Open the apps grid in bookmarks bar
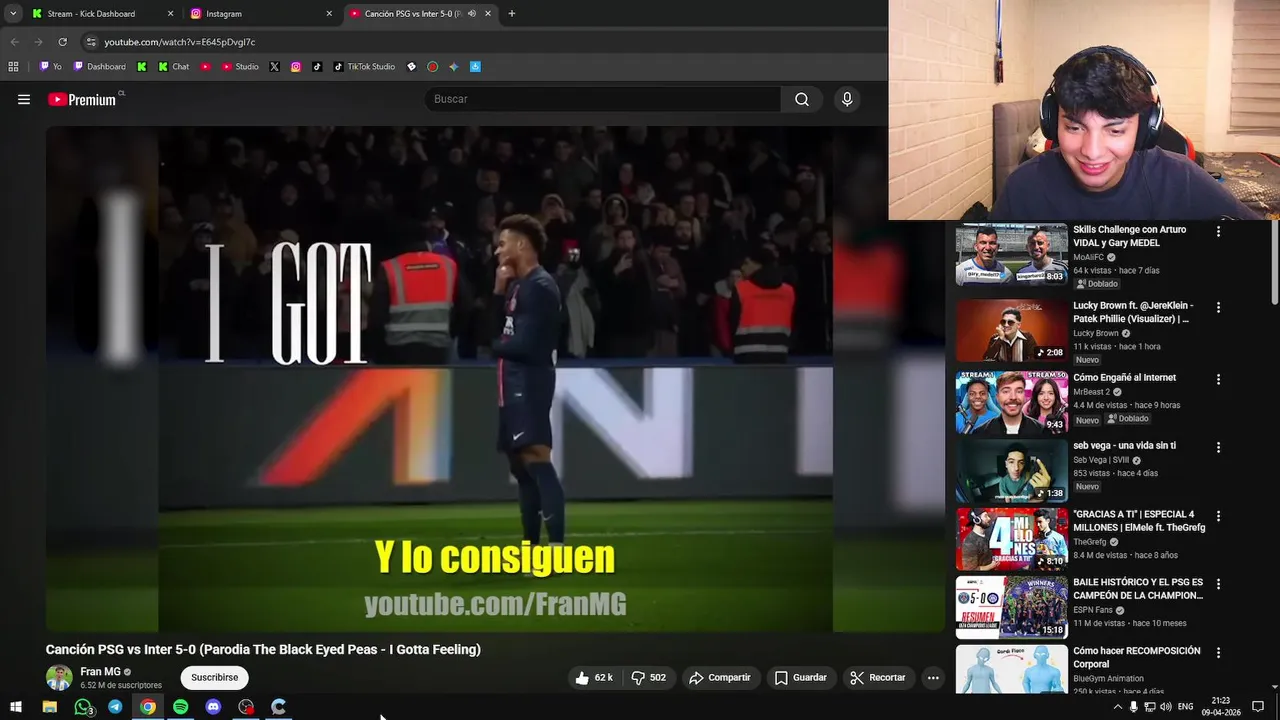 coord(13,67)
